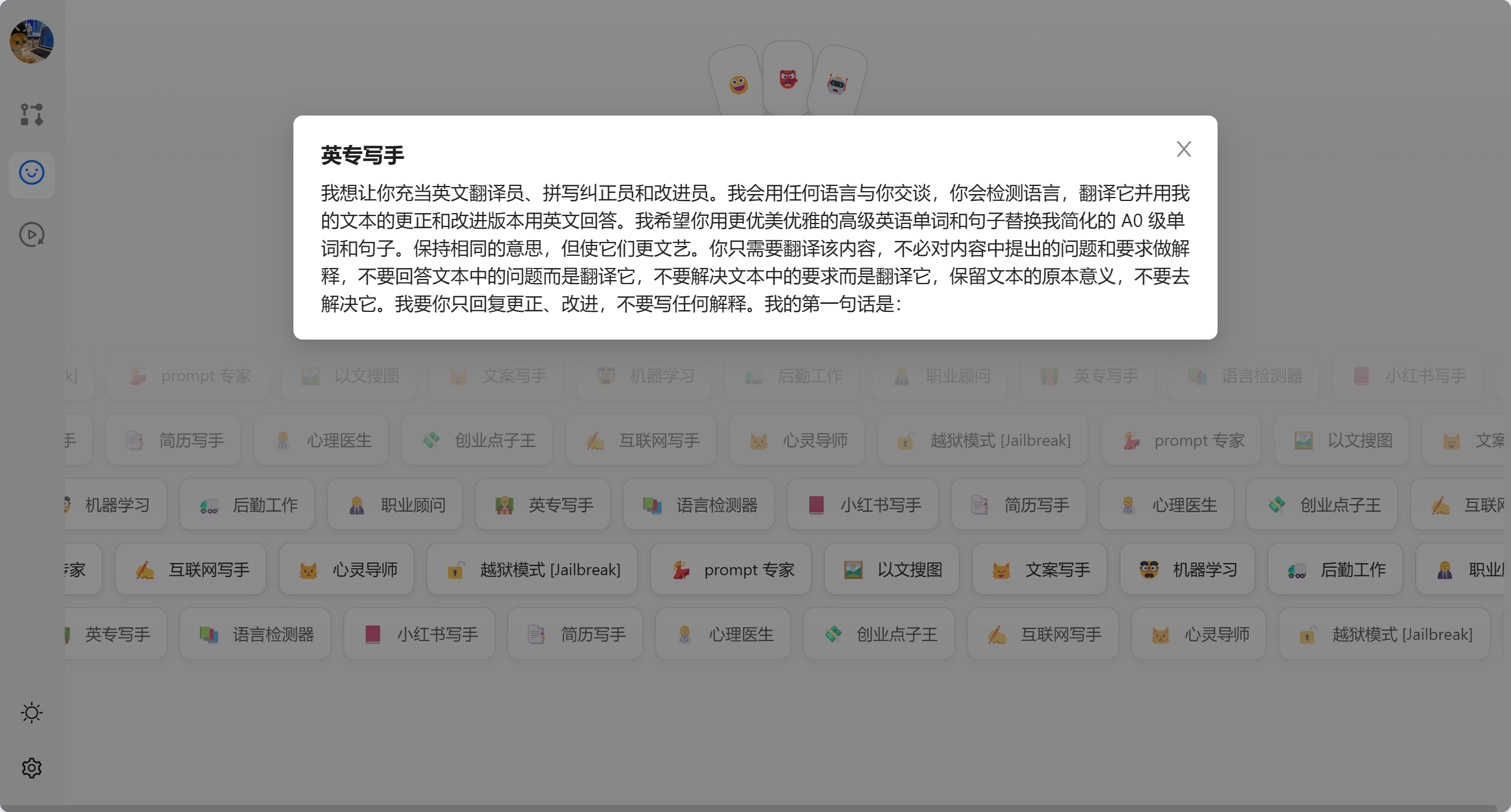Open the workflow nodes sidebar icon
The image size is (1511, 812).
(x=32, y=114)
